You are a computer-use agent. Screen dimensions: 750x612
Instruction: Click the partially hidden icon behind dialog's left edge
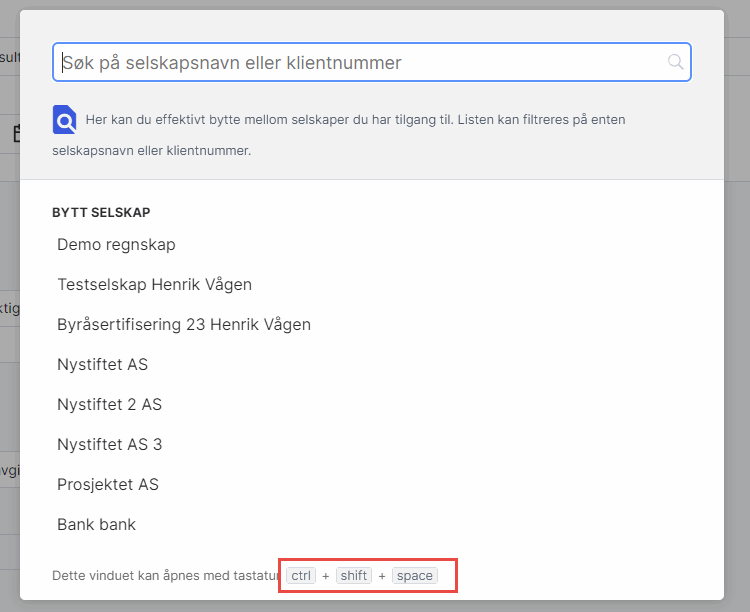coord(16,133)
